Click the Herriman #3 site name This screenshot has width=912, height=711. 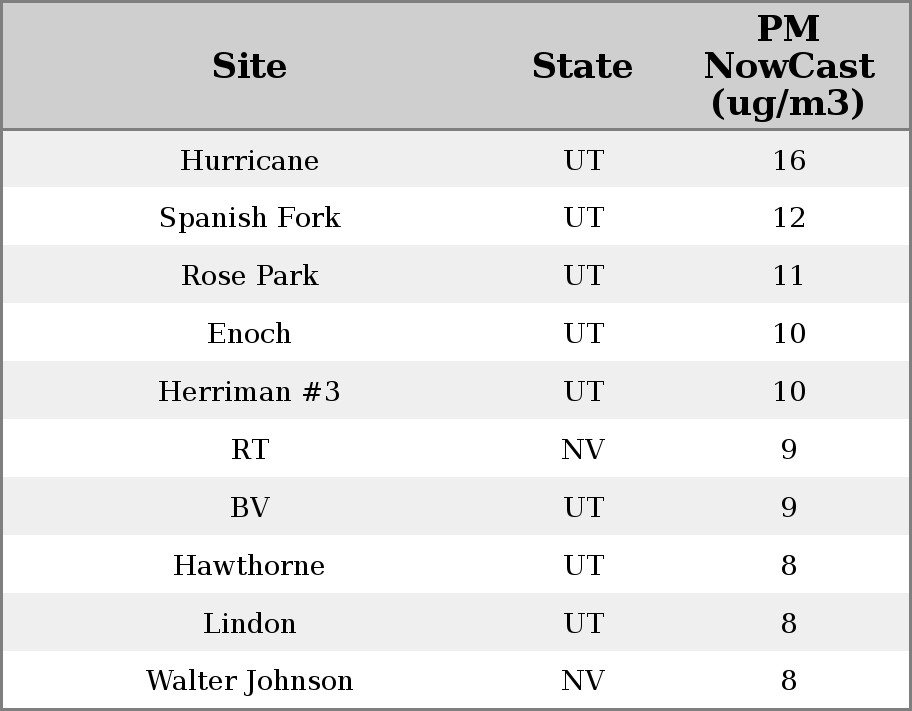pyautogui.click(x=249, y=392)
